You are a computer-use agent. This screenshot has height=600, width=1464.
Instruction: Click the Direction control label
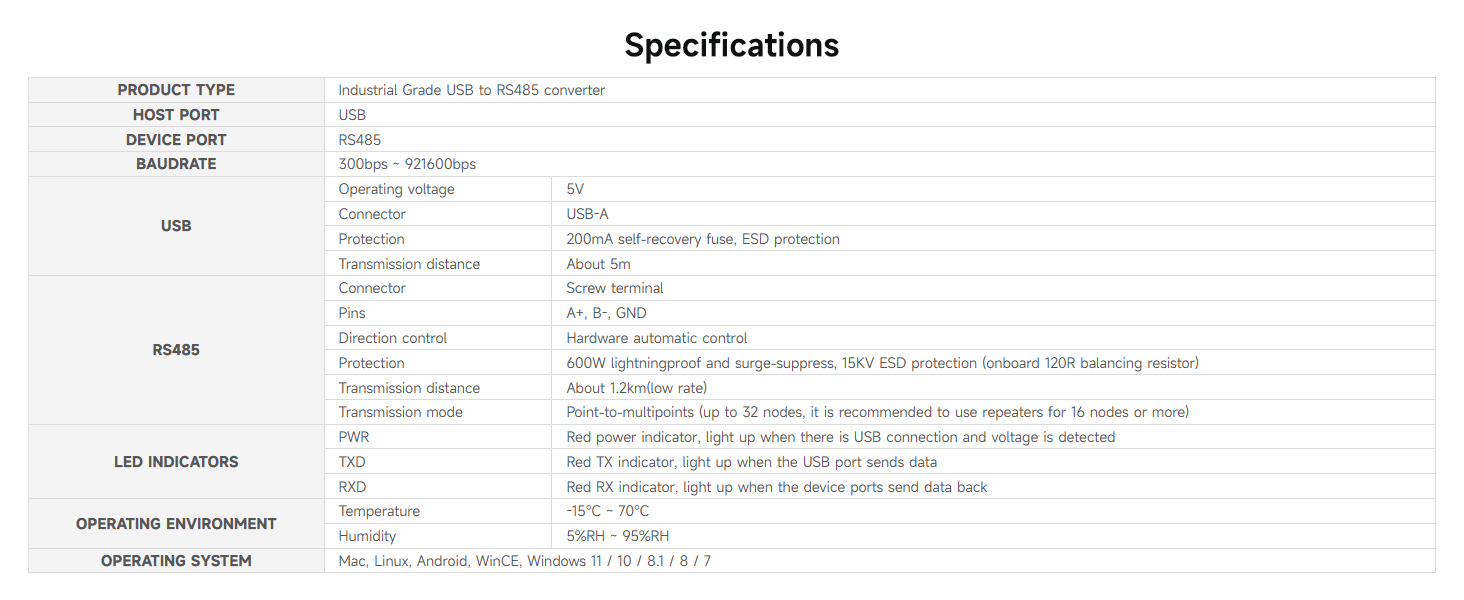click(x=393, y=338)
